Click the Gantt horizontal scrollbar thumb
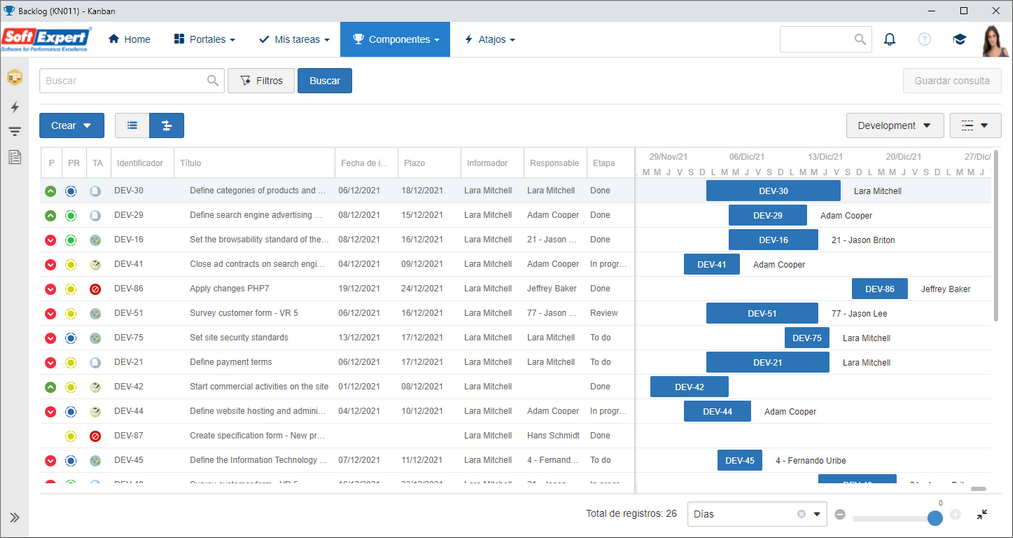Viewport: 1013px width, 538px height. [x=978, y=489]
